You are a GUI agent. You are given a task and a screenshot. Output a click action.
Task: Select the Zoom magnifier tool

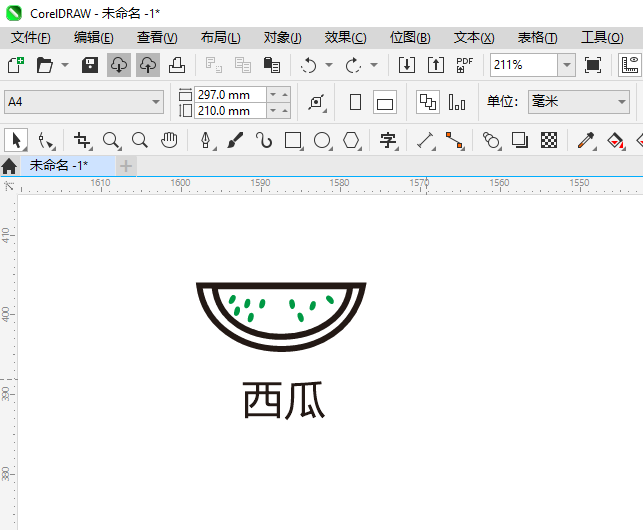pyautogui.click(x=111, y=141)
